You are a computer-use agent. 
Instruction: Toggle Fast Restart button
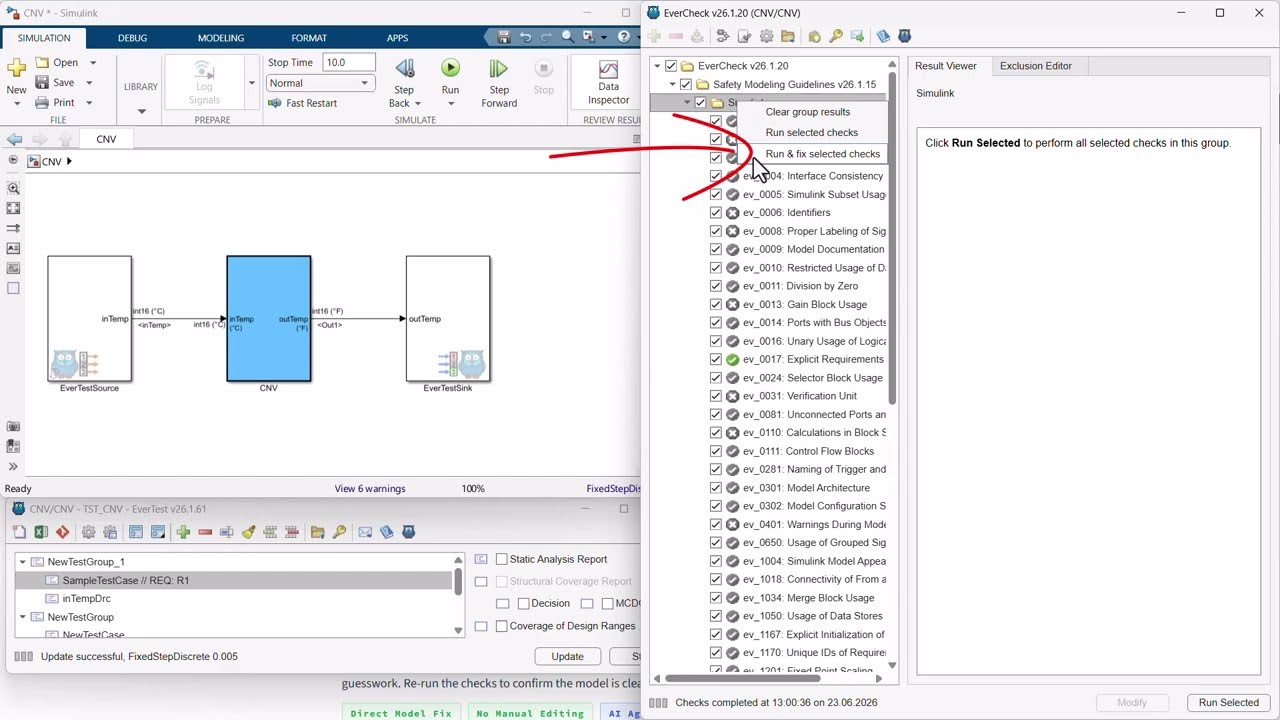303,103
